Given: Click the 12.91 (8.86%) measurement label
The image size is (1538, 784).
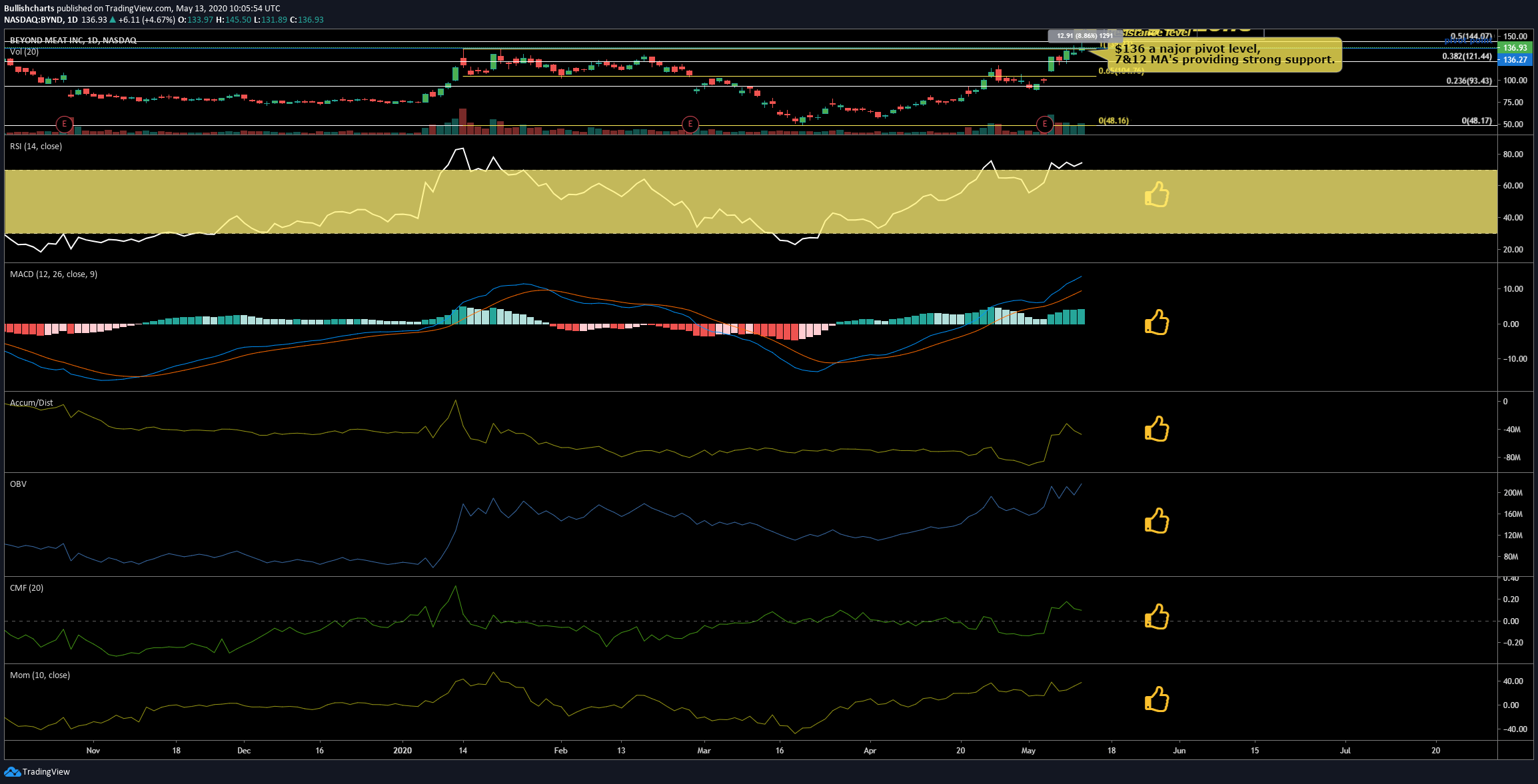Looking at the screenshot, I should [x=1084, y=36].
